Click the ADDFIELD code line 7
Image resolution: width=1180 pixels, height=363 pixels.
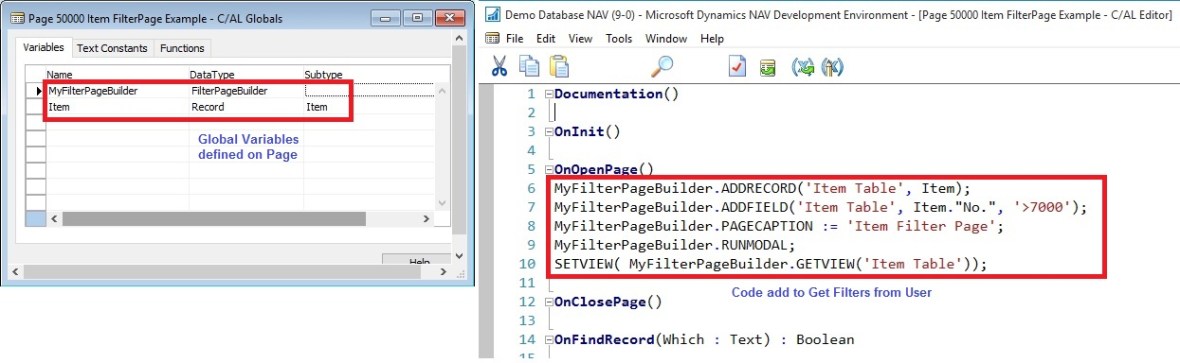(x=820, y=207)
